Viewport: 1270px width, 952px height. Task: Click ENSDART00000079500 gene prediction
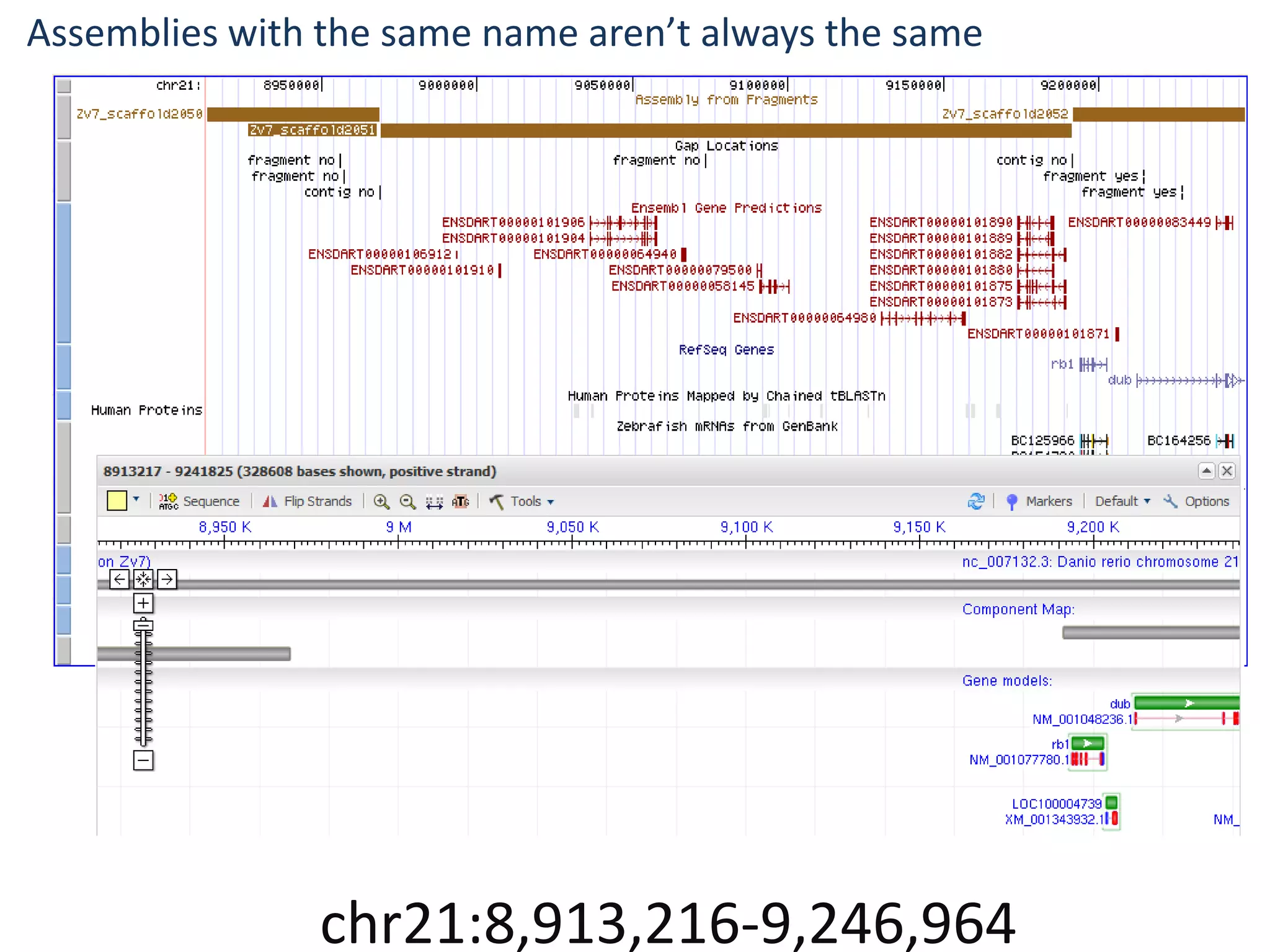pyautogui.click(x=685, y=270)
